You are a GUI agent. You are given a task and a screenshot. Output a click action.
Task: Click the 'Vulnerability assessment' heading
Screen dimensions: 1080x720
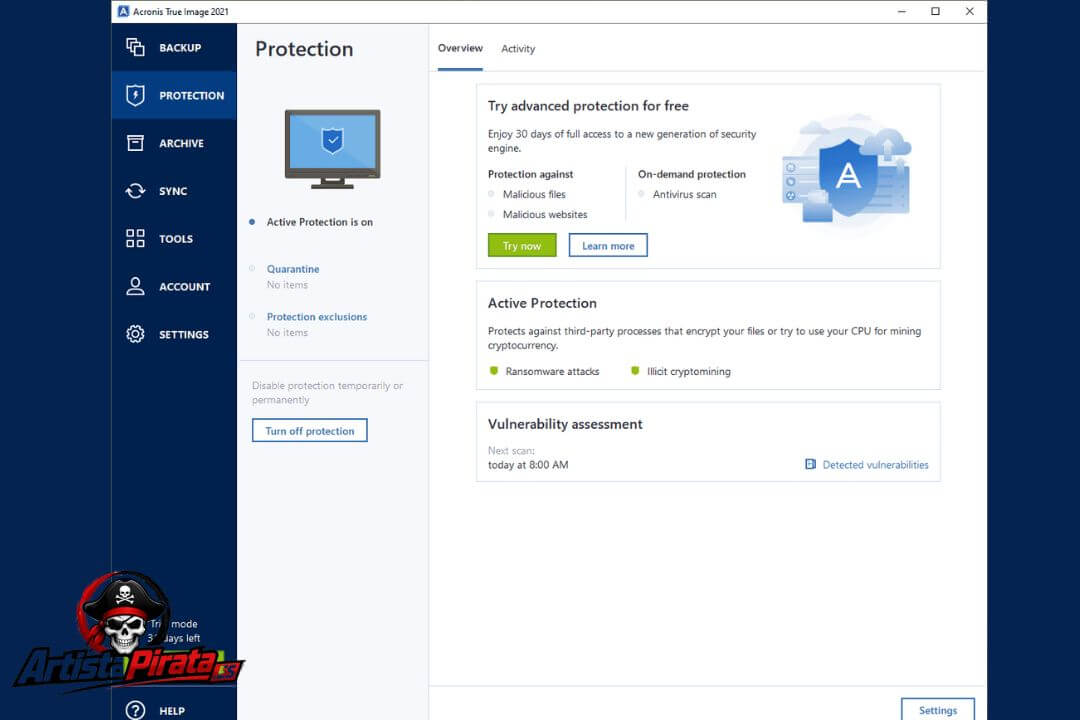[565, 424]
